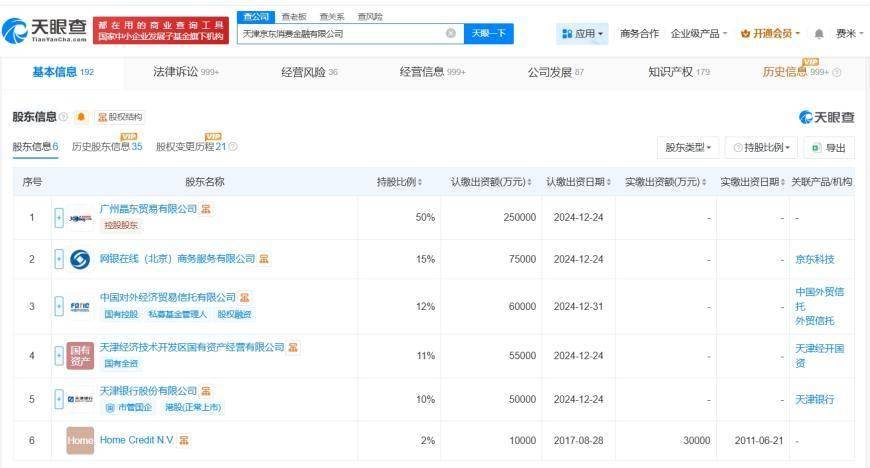Viewport: 870px width, 468px height.
Task: Click the Home Credit N.V. logo thumbnail
Action: (x=80, y=440)
